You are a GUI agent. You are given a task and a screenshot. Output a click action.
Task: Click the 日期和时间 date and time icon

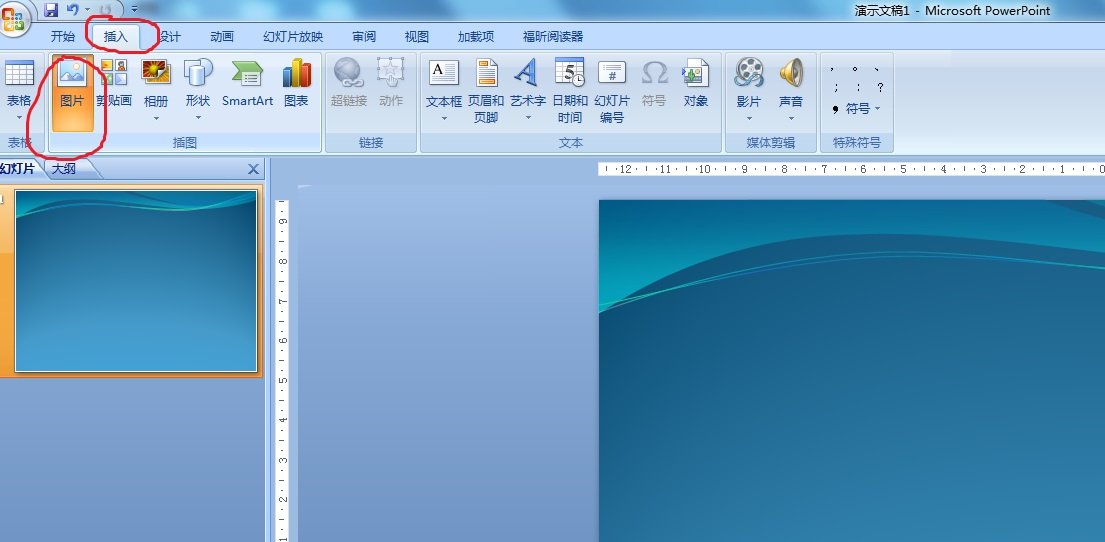(x=569, y=92)
